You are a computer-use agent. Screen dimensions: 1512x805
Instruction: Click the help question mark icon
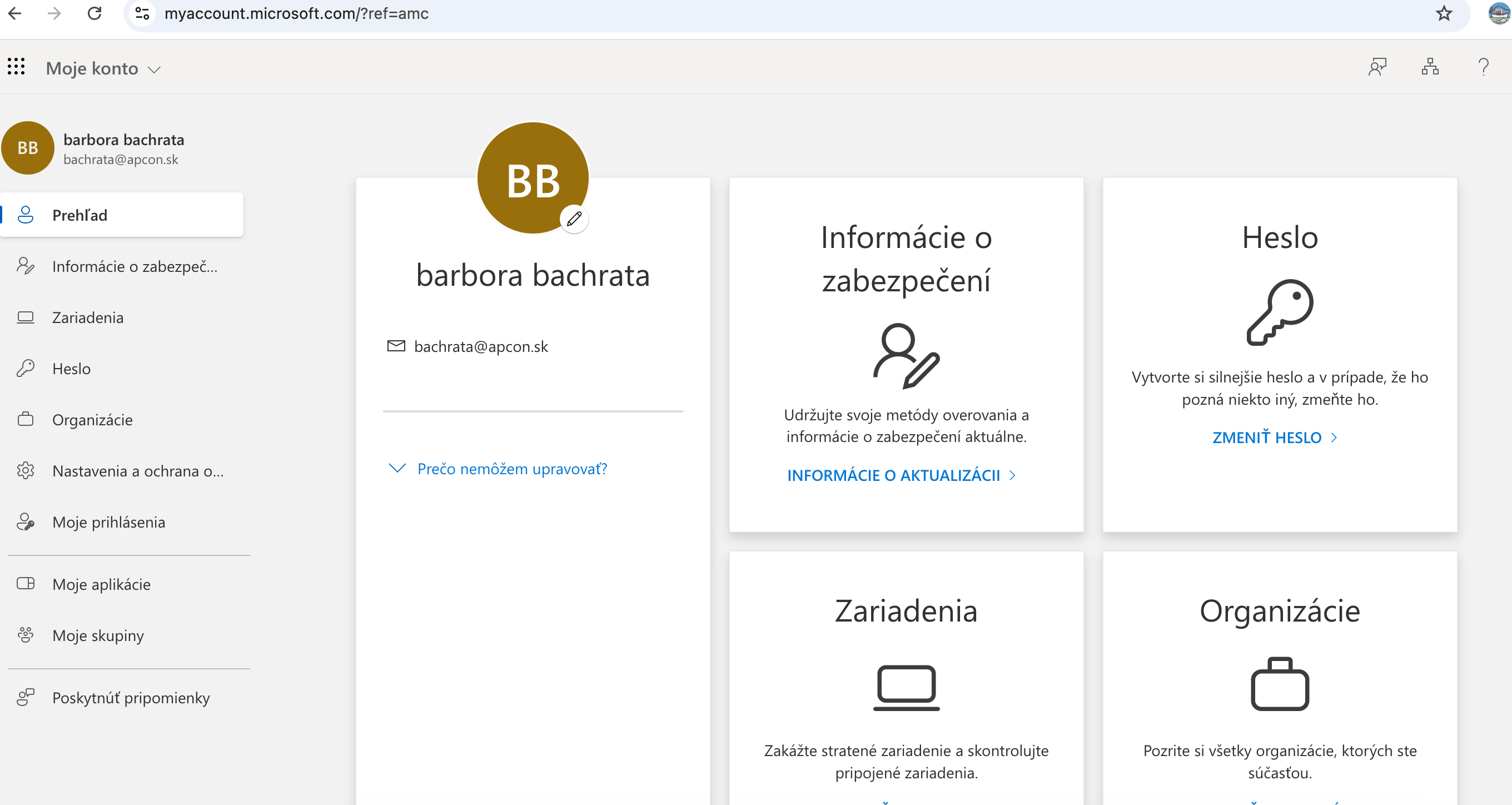coord(1483,67)
